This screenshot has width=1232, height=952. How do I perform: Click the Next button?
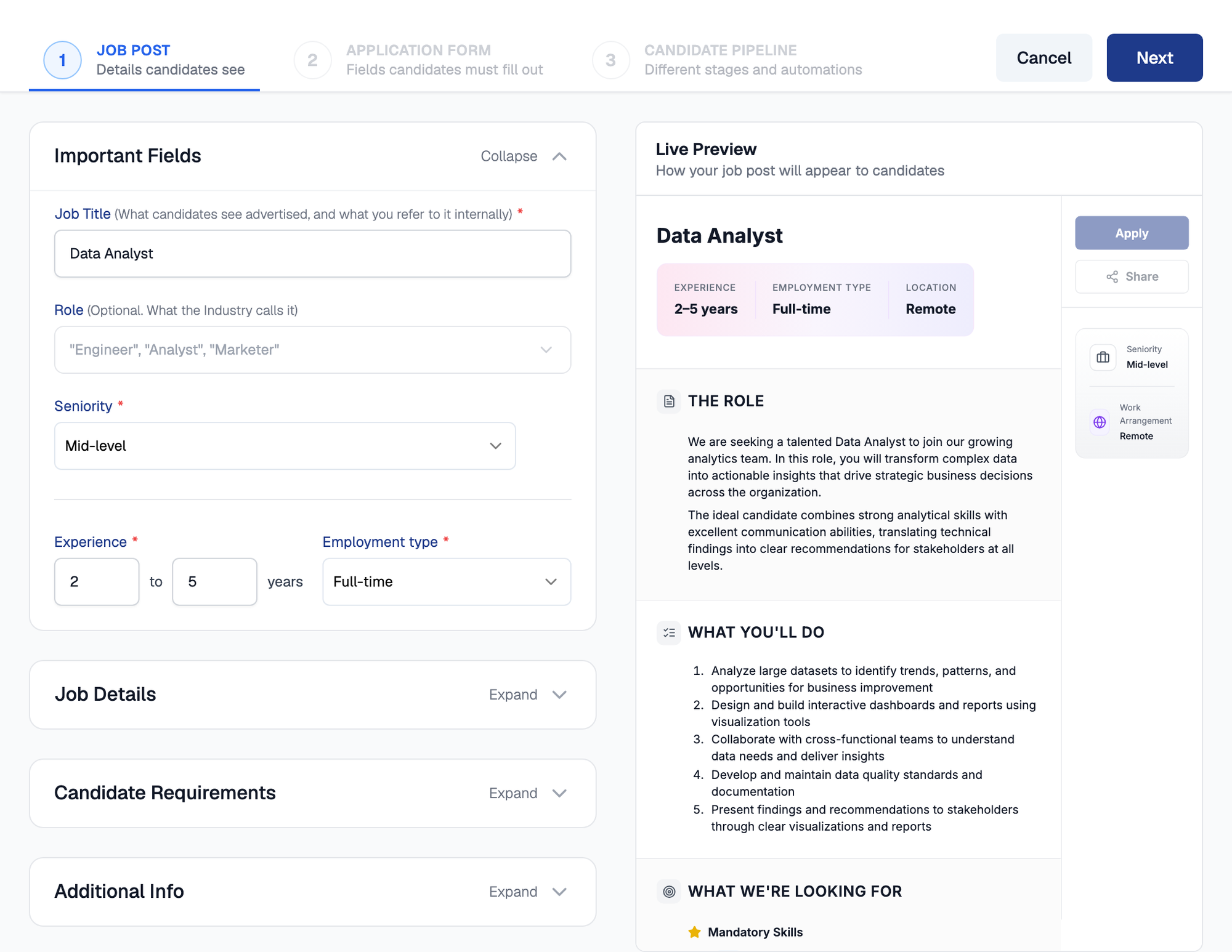(1154, 58)
